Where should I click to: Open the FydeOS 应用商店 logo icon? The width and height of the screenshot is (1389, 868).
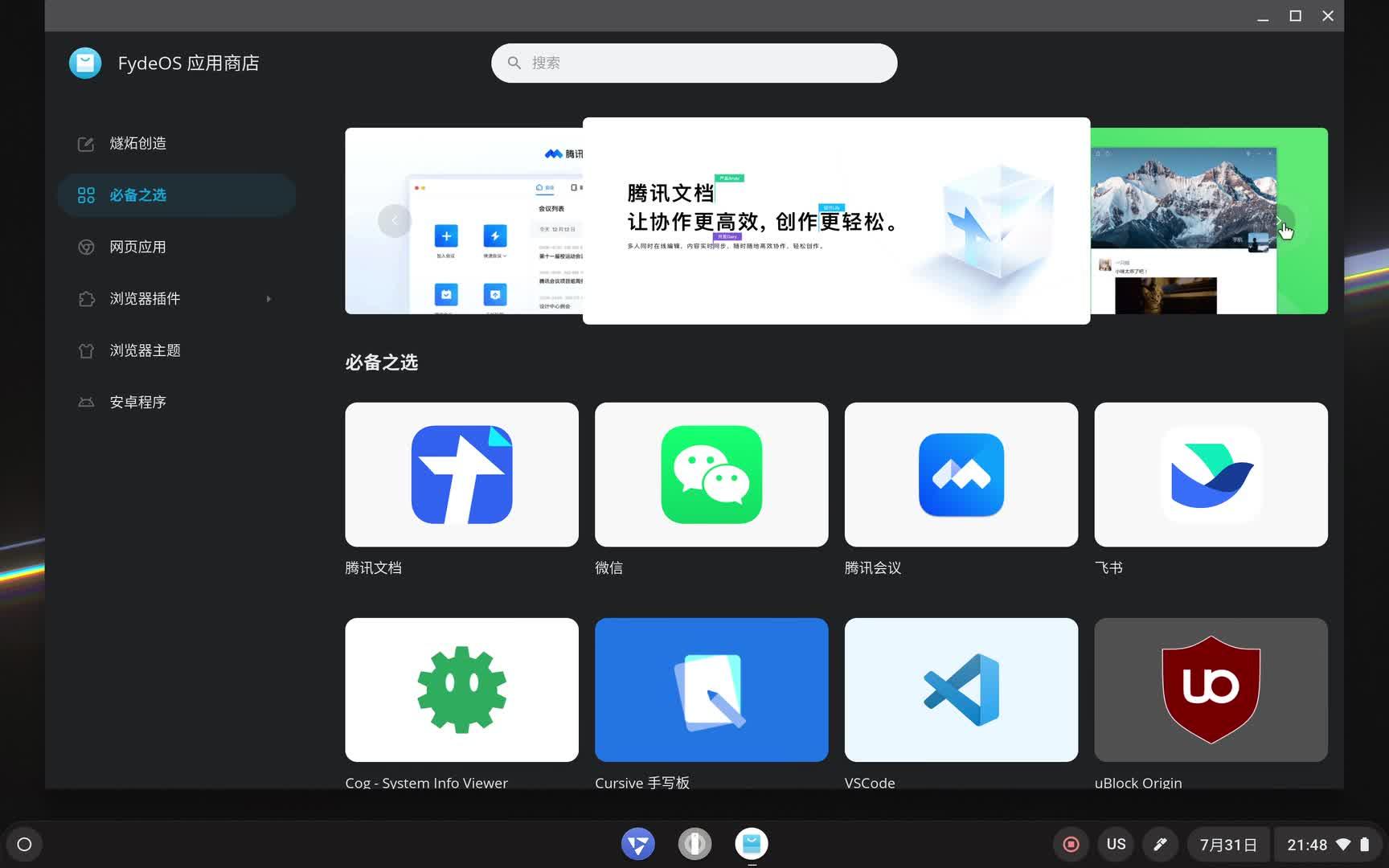point(85,63)
